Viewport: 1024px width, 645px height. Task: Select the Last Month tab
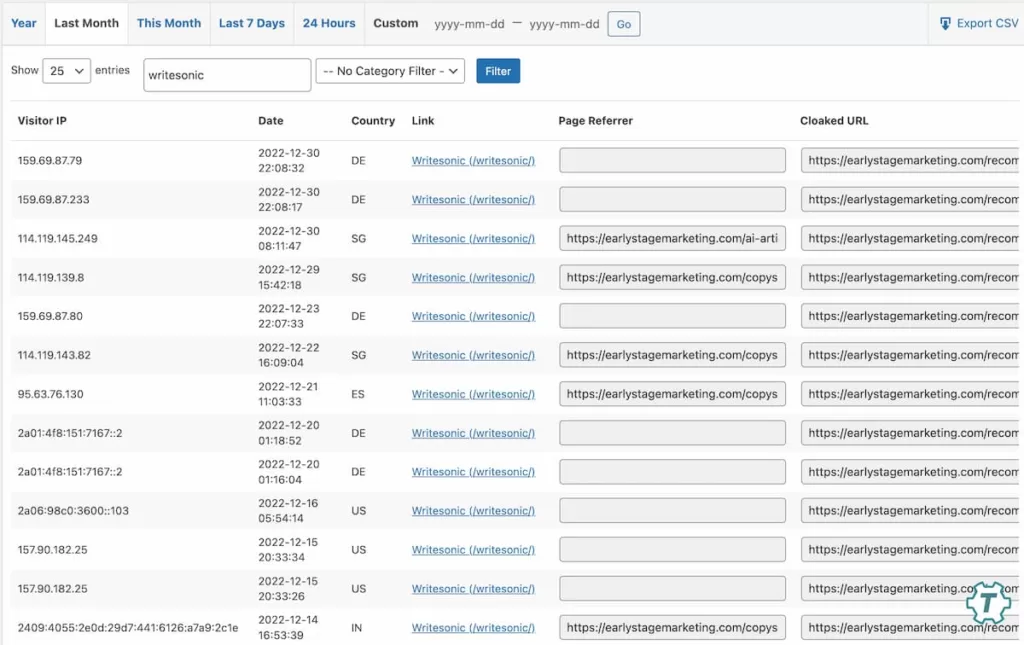point(86,23)
